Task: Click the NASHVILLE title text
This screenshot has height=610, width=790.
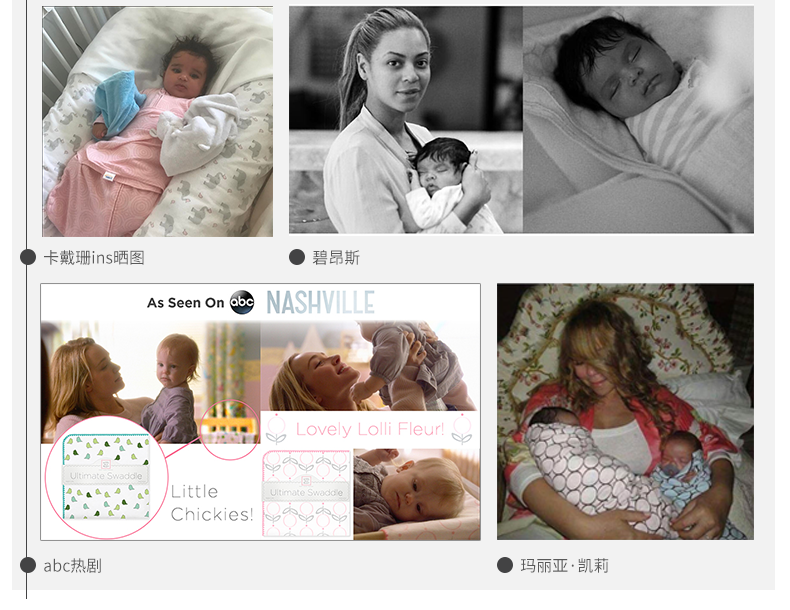Action: coord(320,303)
